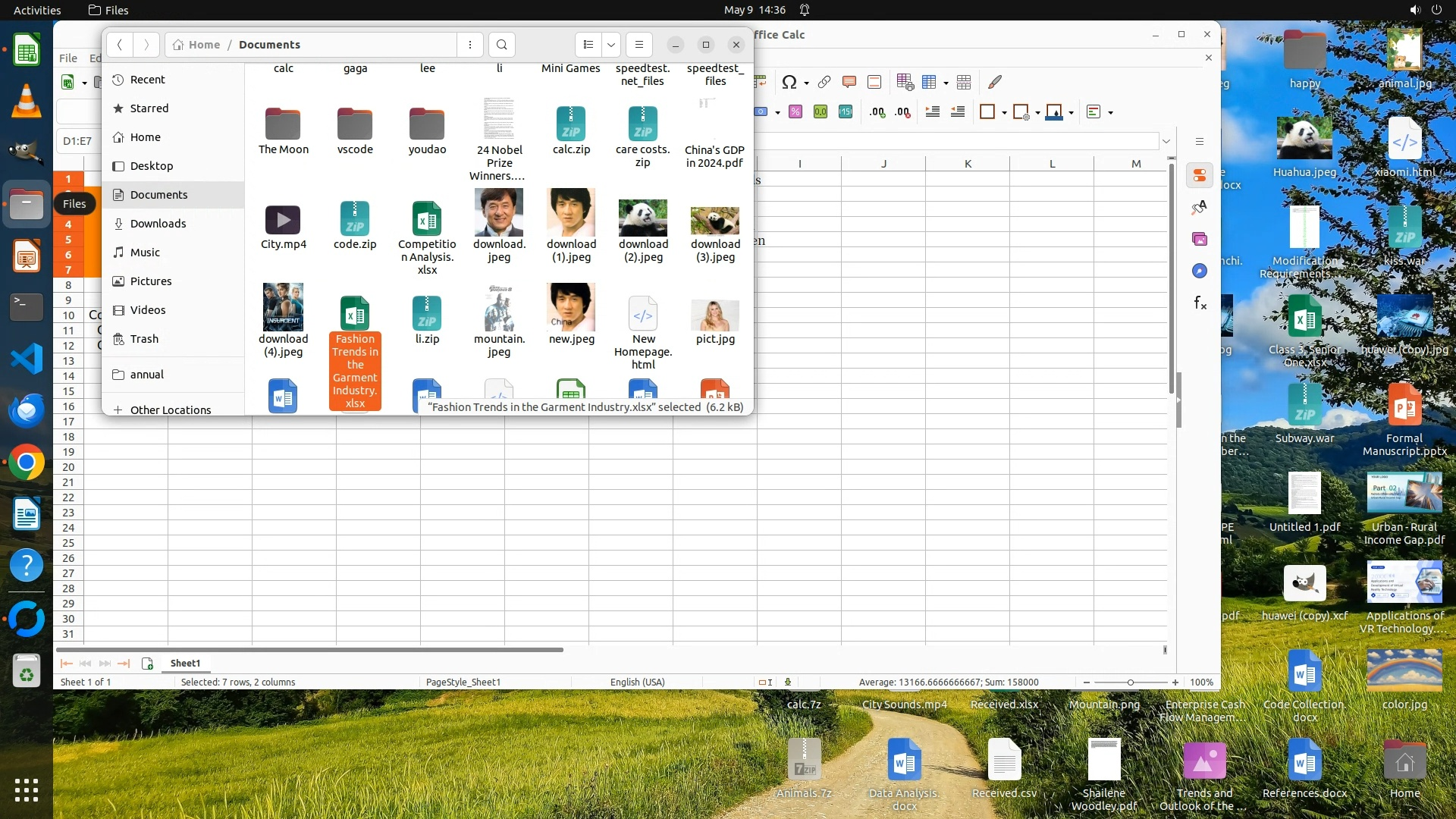The height and width of the screenshot is (819, 1456).
Task: Open the background color dropdown arrow
Action: [1072, 113]
